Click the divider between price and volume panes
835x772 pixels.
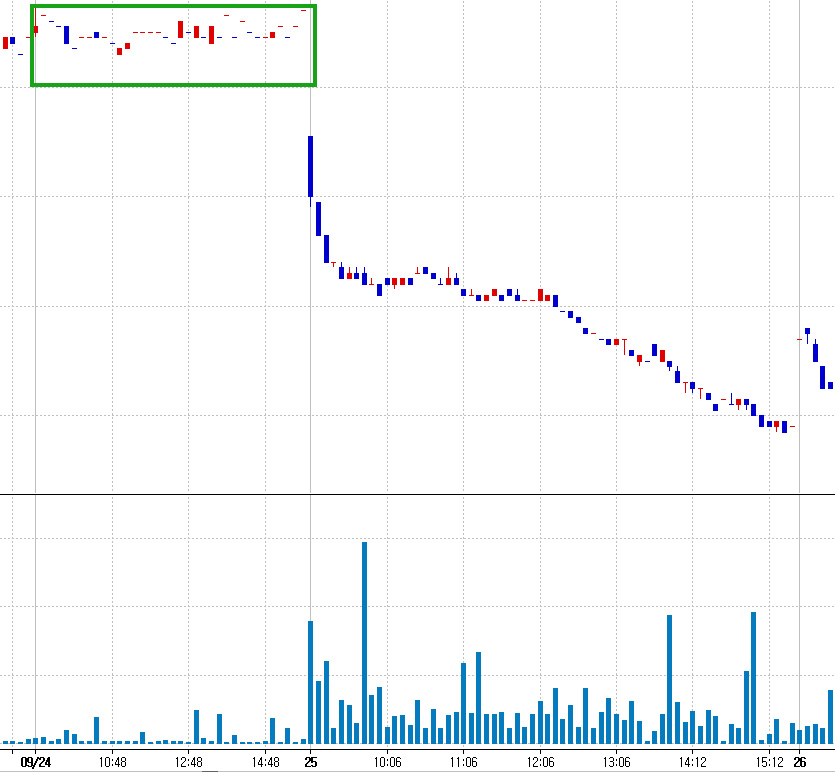(417, 494)
